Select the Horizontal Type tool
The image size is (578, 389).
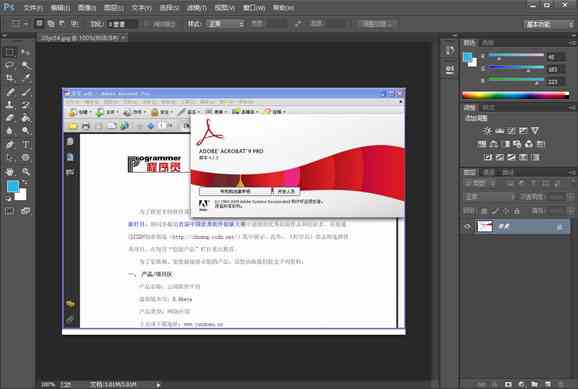point(26,144)
